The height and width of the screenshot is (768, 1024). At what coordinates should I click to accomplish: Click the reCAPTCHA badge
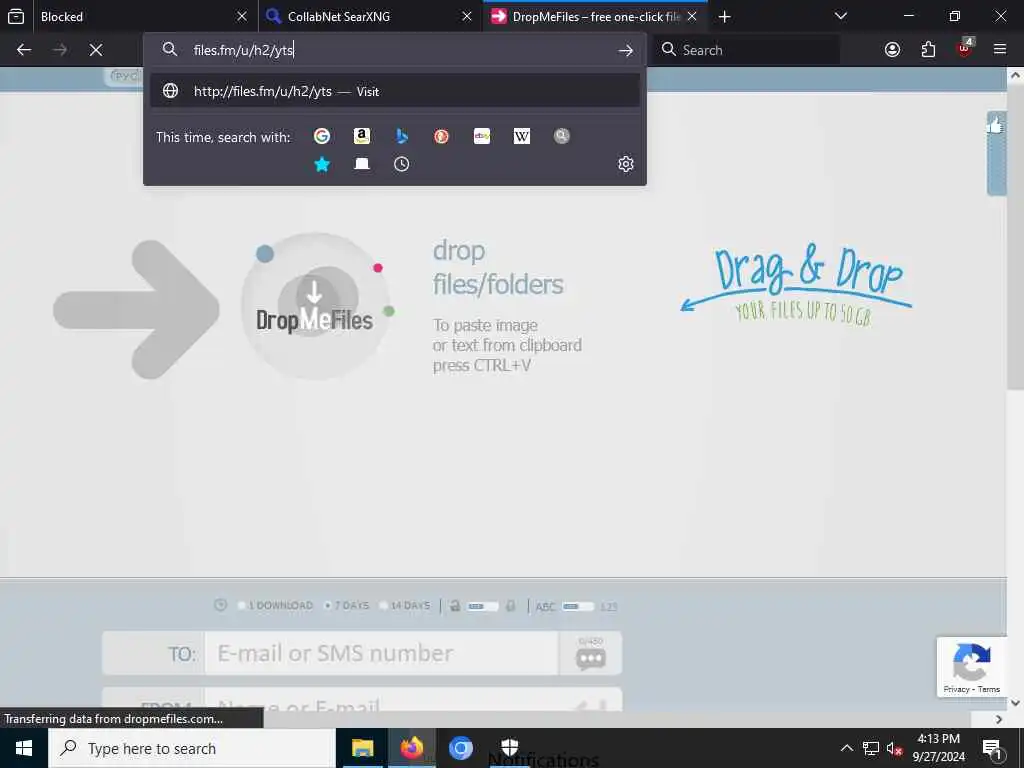click(972, 667)
